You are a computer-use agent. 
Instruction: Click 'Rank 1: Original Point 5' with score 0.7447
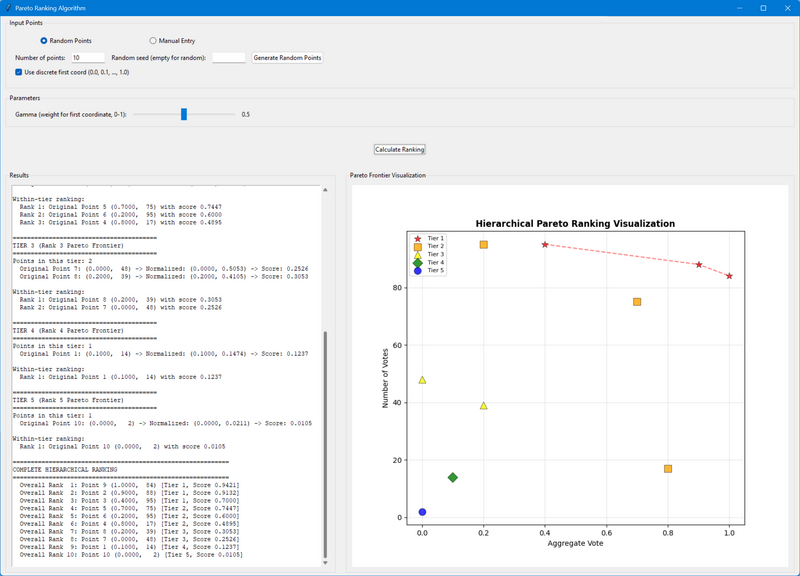[121, 207]
